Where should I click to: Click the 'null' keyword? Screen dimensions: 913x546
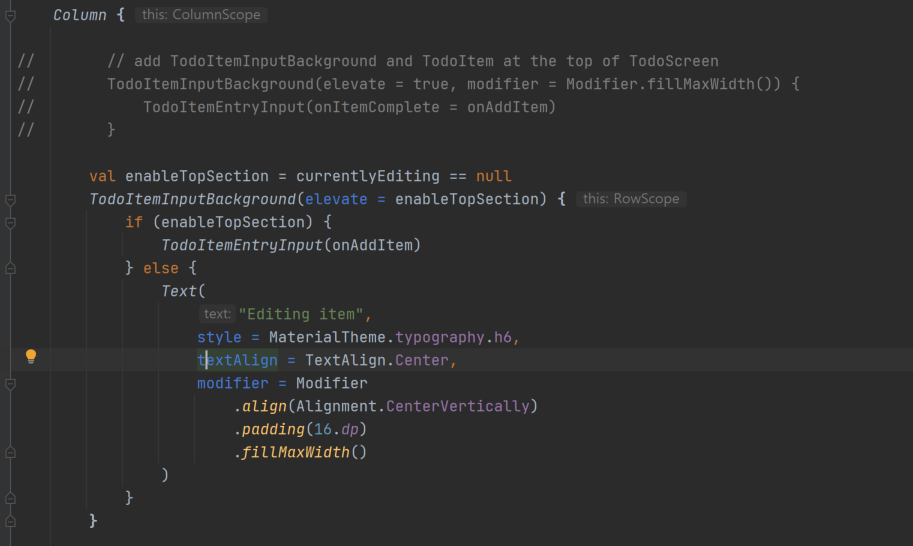pos(493,176)
